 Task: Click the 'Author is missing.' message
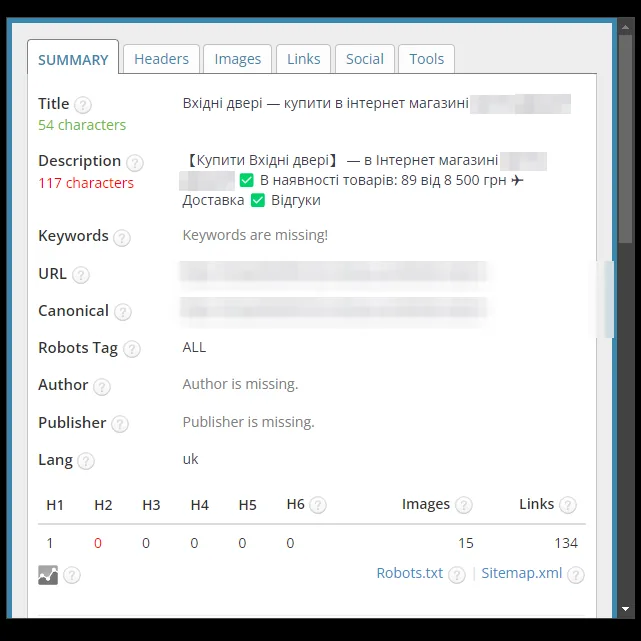[x=240, y=384]
